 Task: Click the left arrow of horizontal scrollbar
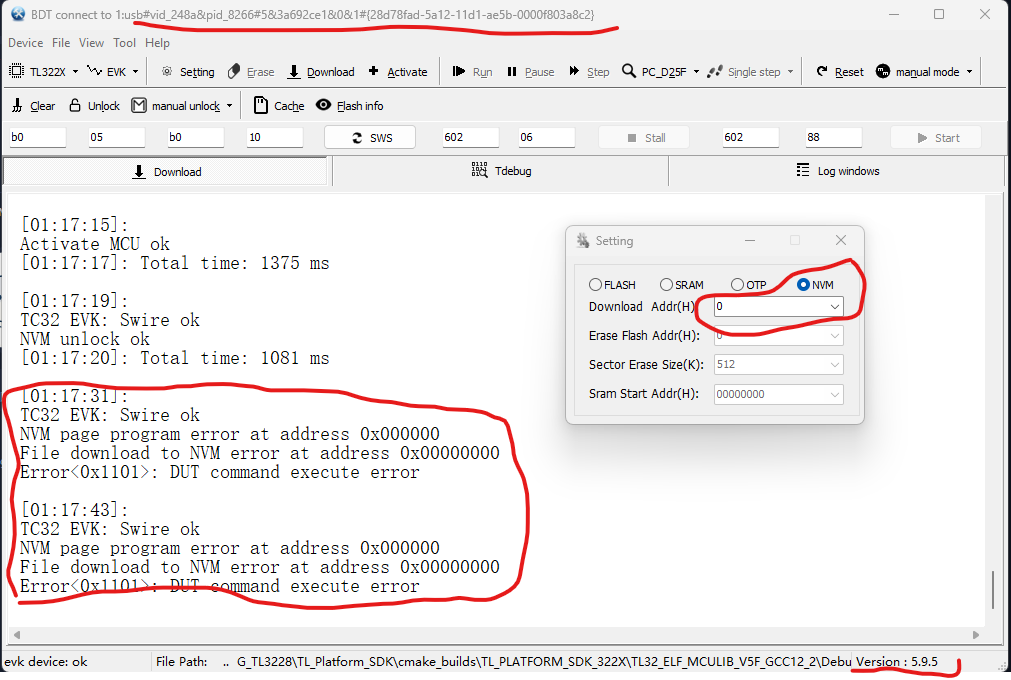coord(17,635)
